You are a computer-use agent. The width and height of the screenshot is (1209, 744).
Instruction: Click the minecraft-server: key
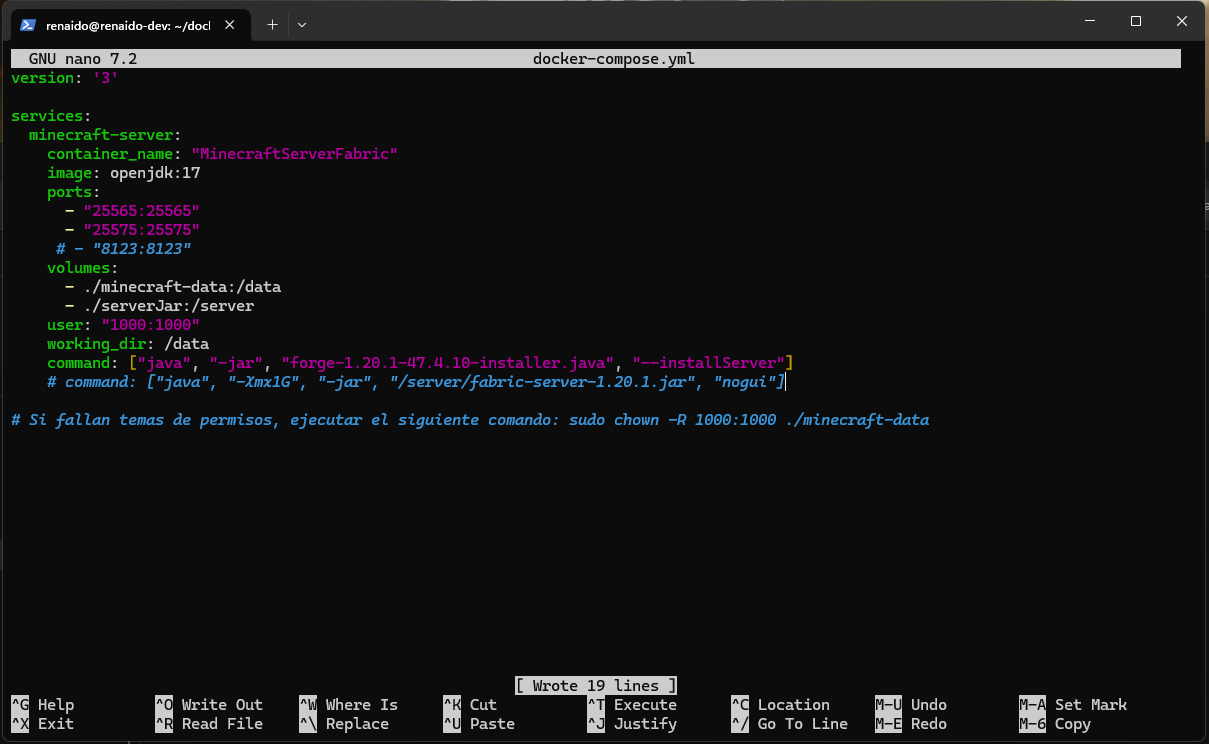pos(105,135)
